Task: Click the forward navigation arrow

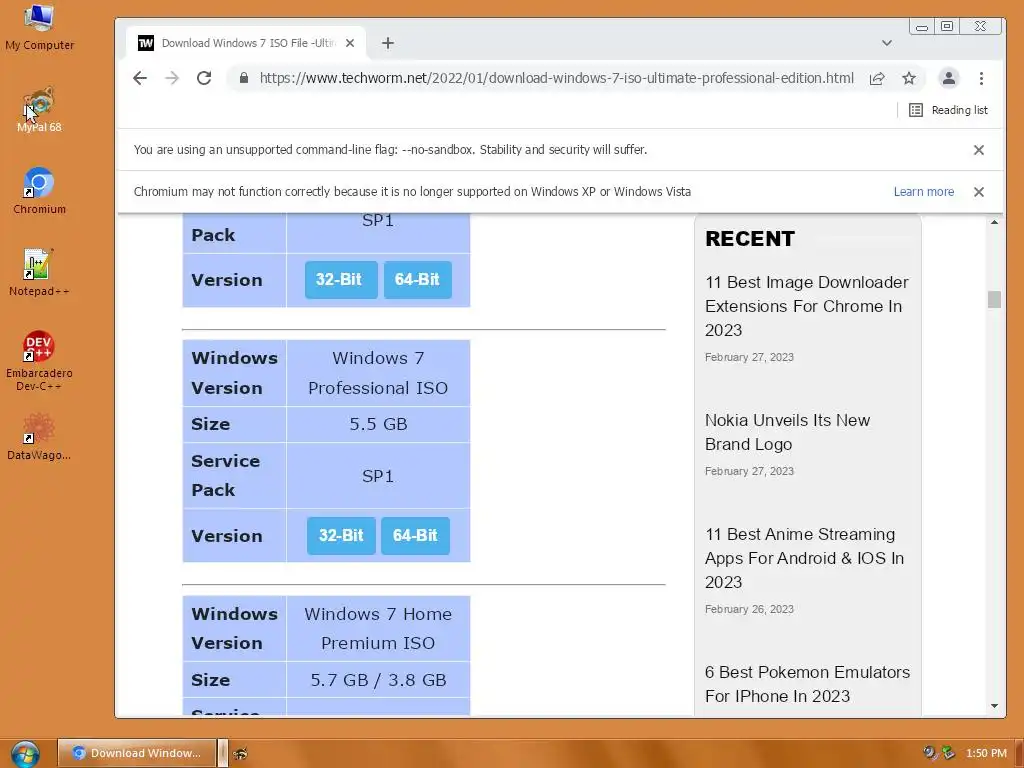Action: (x=172, y=78)
